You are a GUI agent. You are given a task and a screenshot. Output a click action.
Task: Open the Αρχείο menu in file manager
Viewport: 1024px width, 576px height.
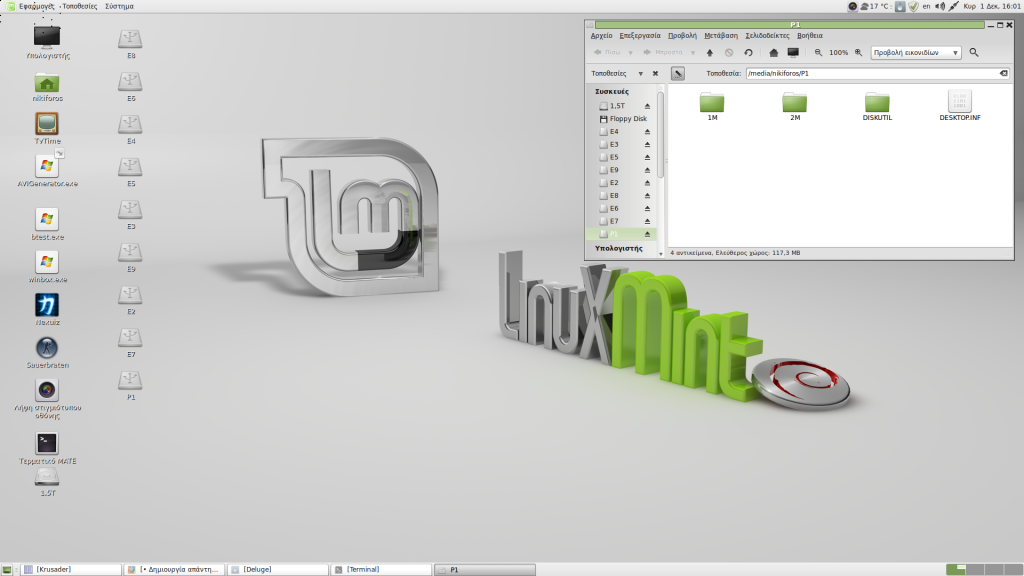click(601, 36)
